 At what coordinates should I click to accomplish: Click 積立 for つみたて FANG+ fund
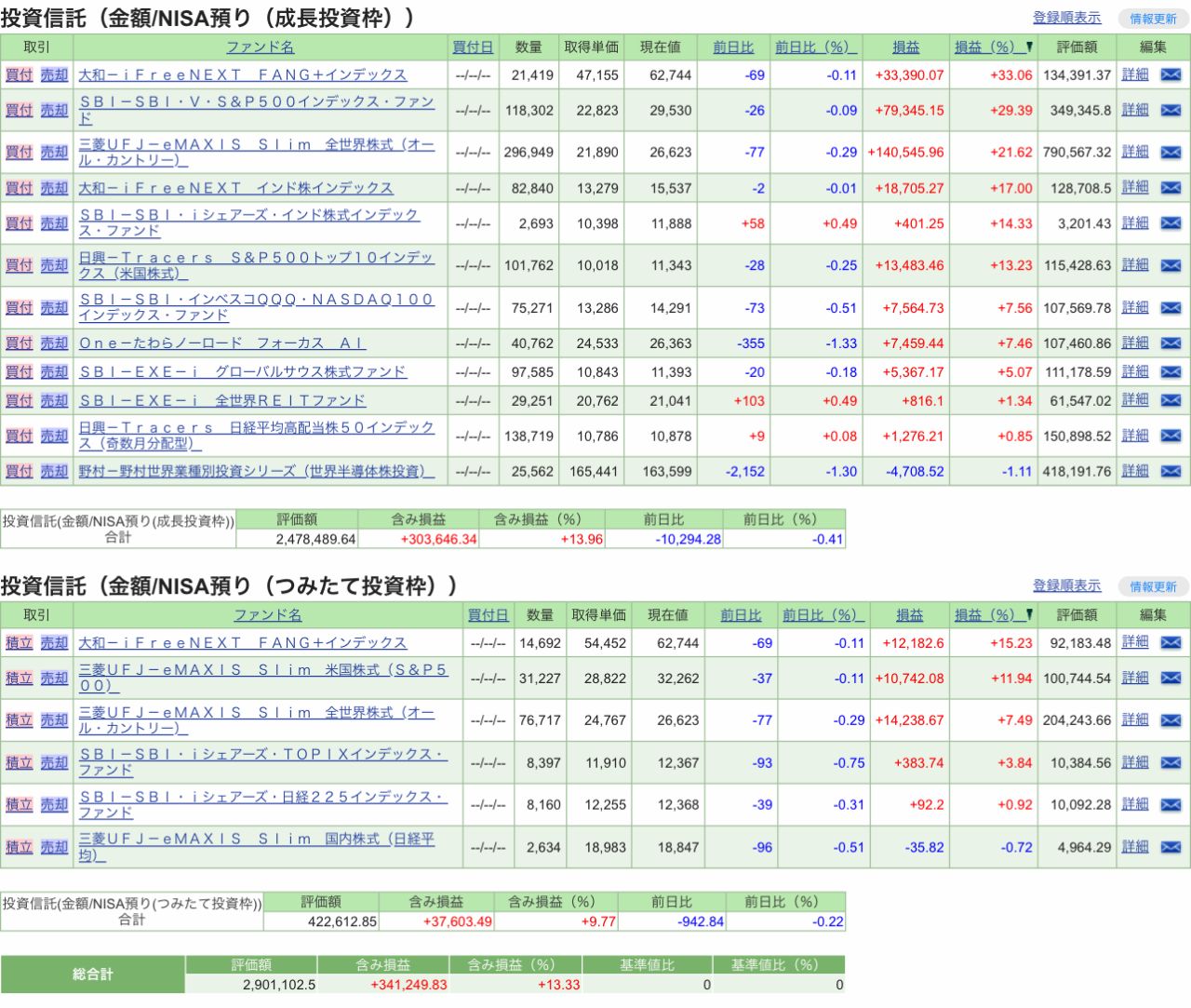(20, 642)
